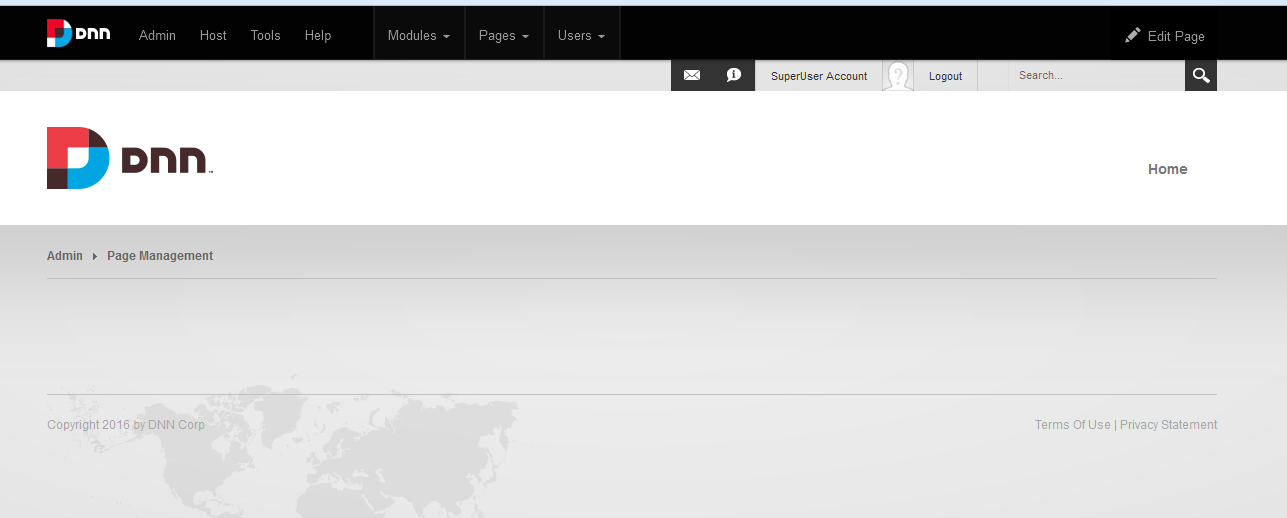Screen dimensions: 1287x518
Task: Open the Help menu
Action: pos(318,35)
